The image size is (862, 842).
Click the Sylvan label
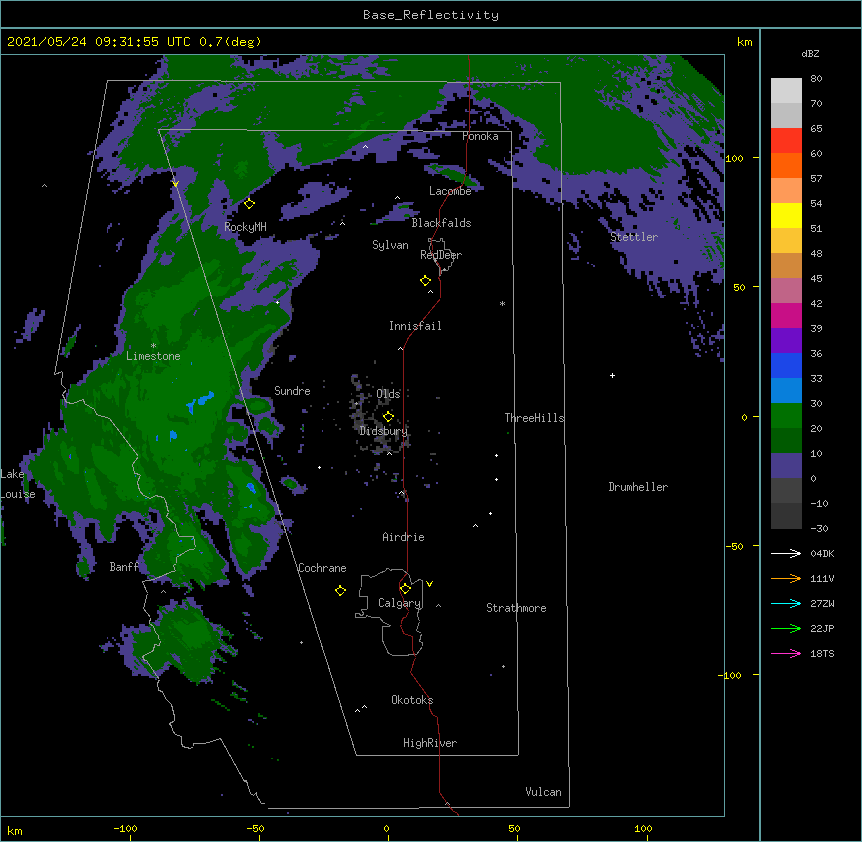click(390, 245)
